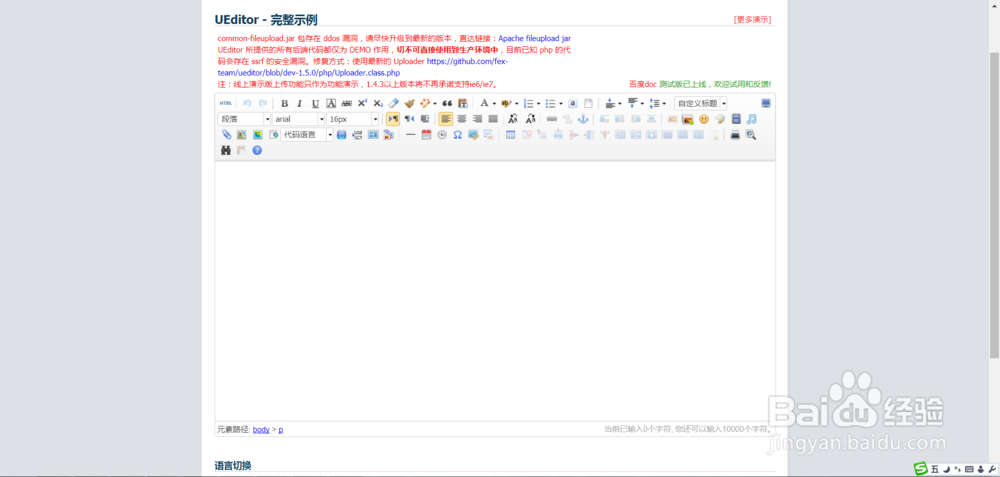Attach a file with paperclip icon
Viewport: 1000px width, 477px height.
point(226,135)
